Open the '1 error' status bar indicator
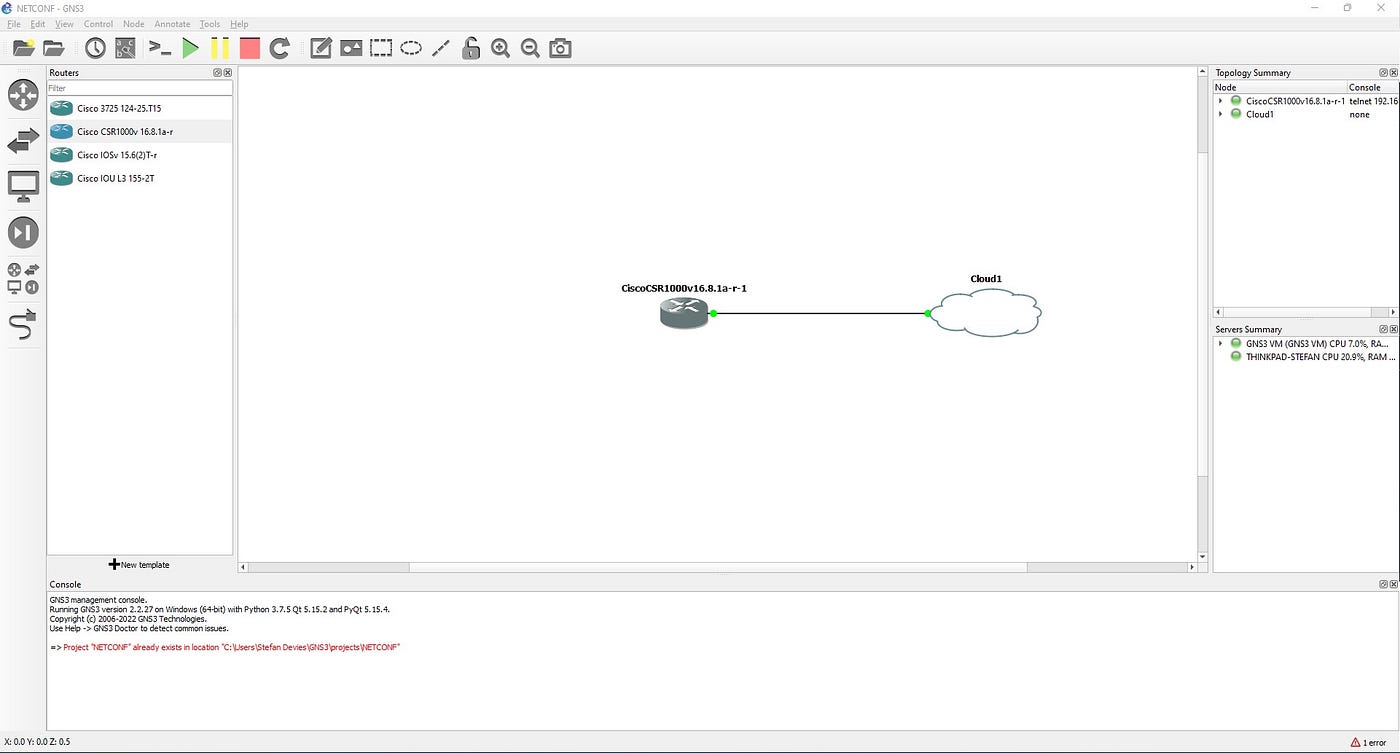 [1371, 742]
